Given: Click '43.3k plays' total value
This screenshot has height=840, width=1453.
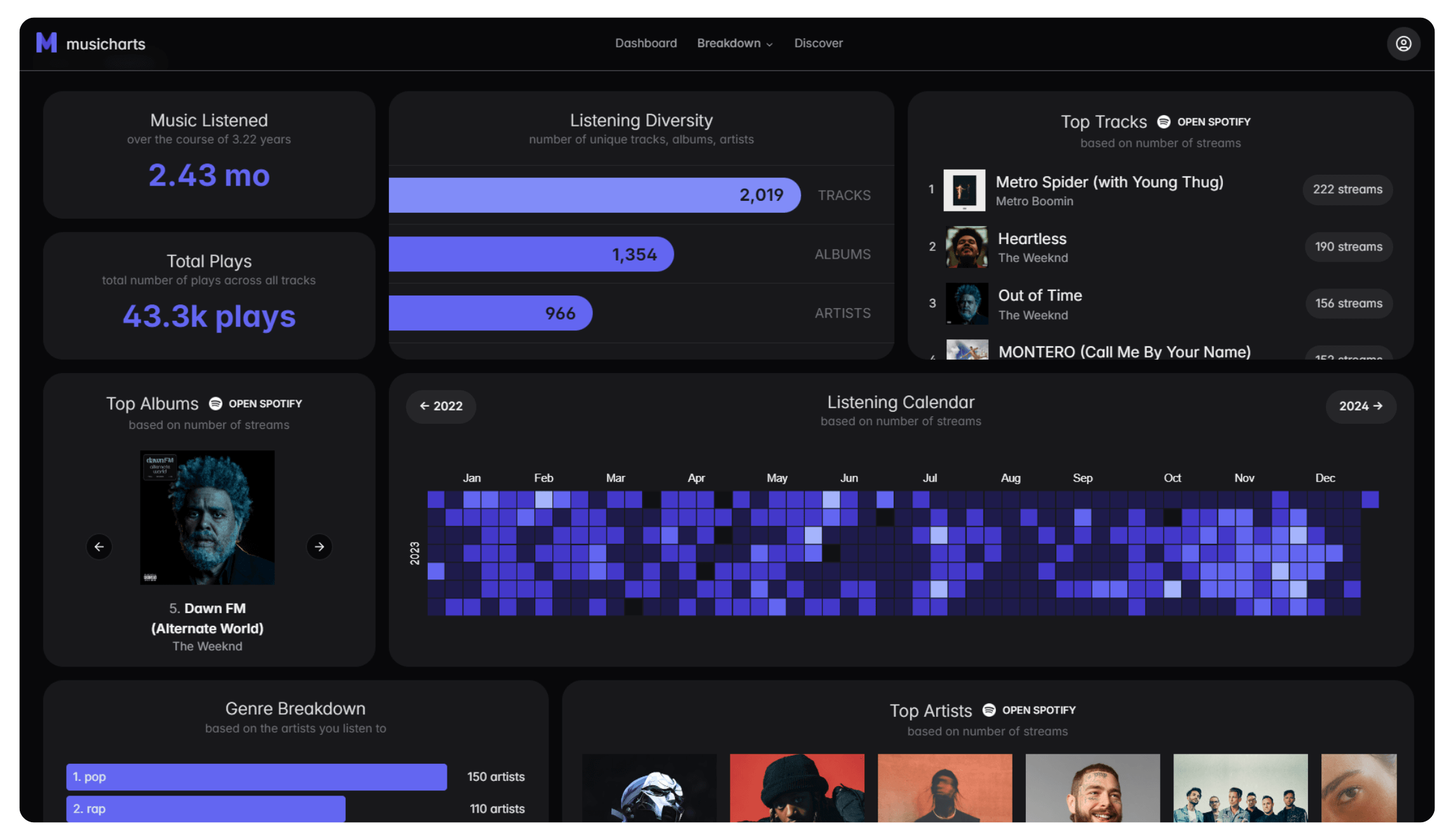Looking at the screenshot, I should 209,316.
